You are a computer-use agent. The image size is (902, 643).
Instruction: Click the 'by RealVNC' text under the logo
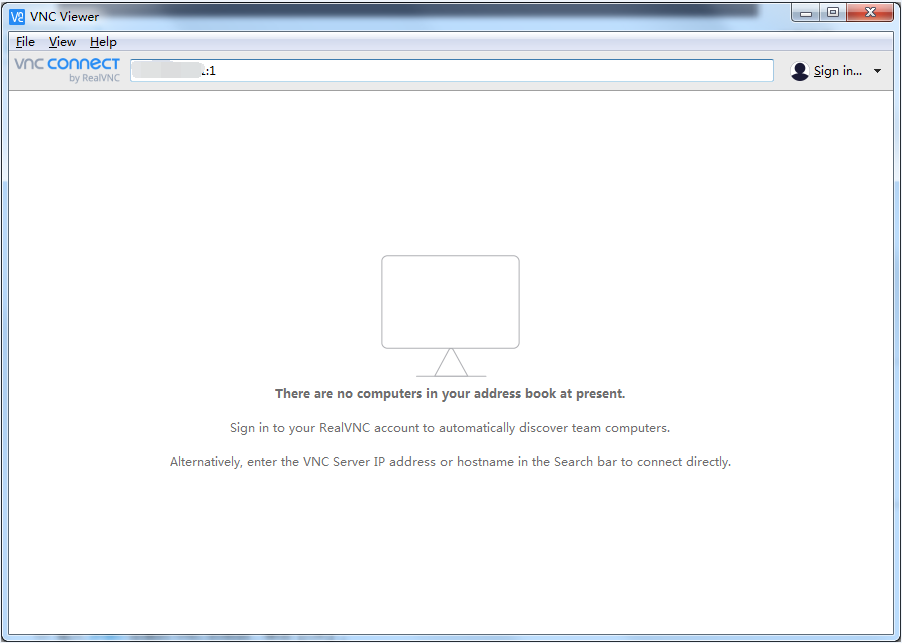point(94,78)
